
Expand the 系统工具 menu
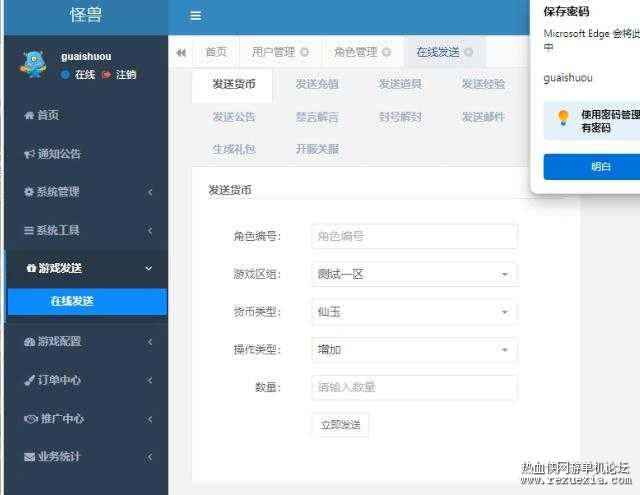pyautogui.click(x=87, y=231)
